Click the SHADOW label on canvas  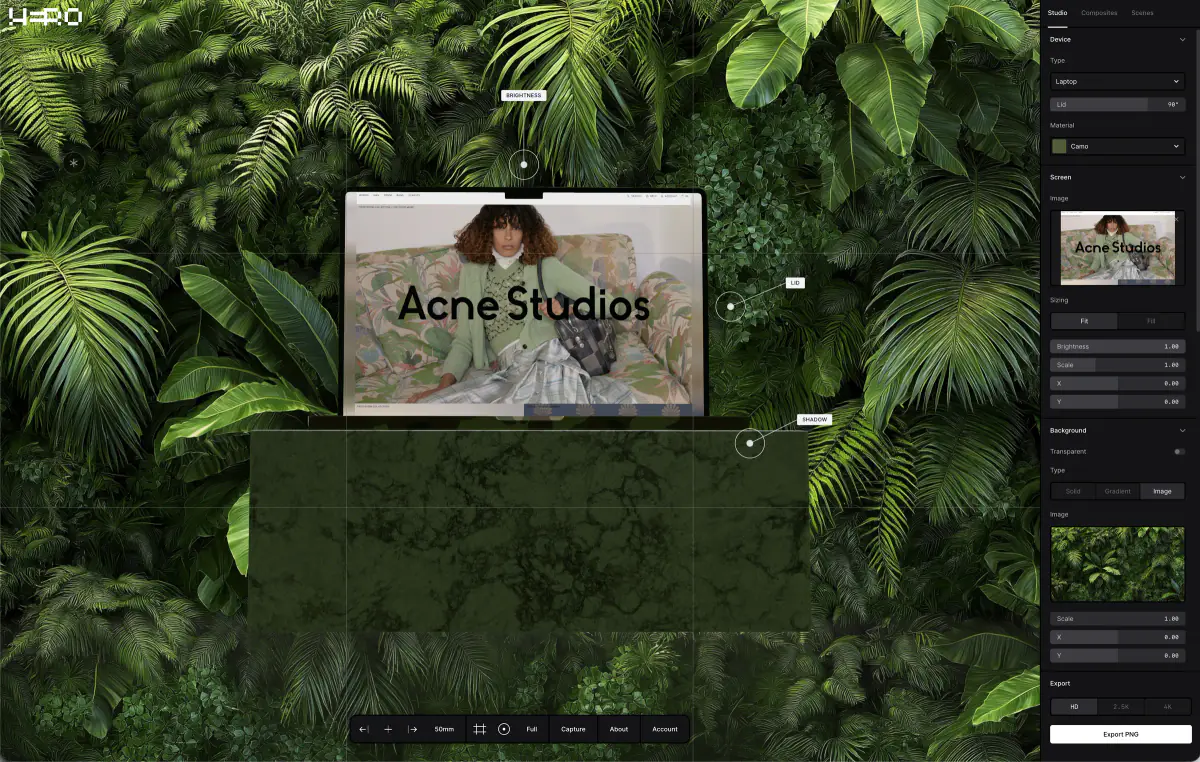coord(814,419)
